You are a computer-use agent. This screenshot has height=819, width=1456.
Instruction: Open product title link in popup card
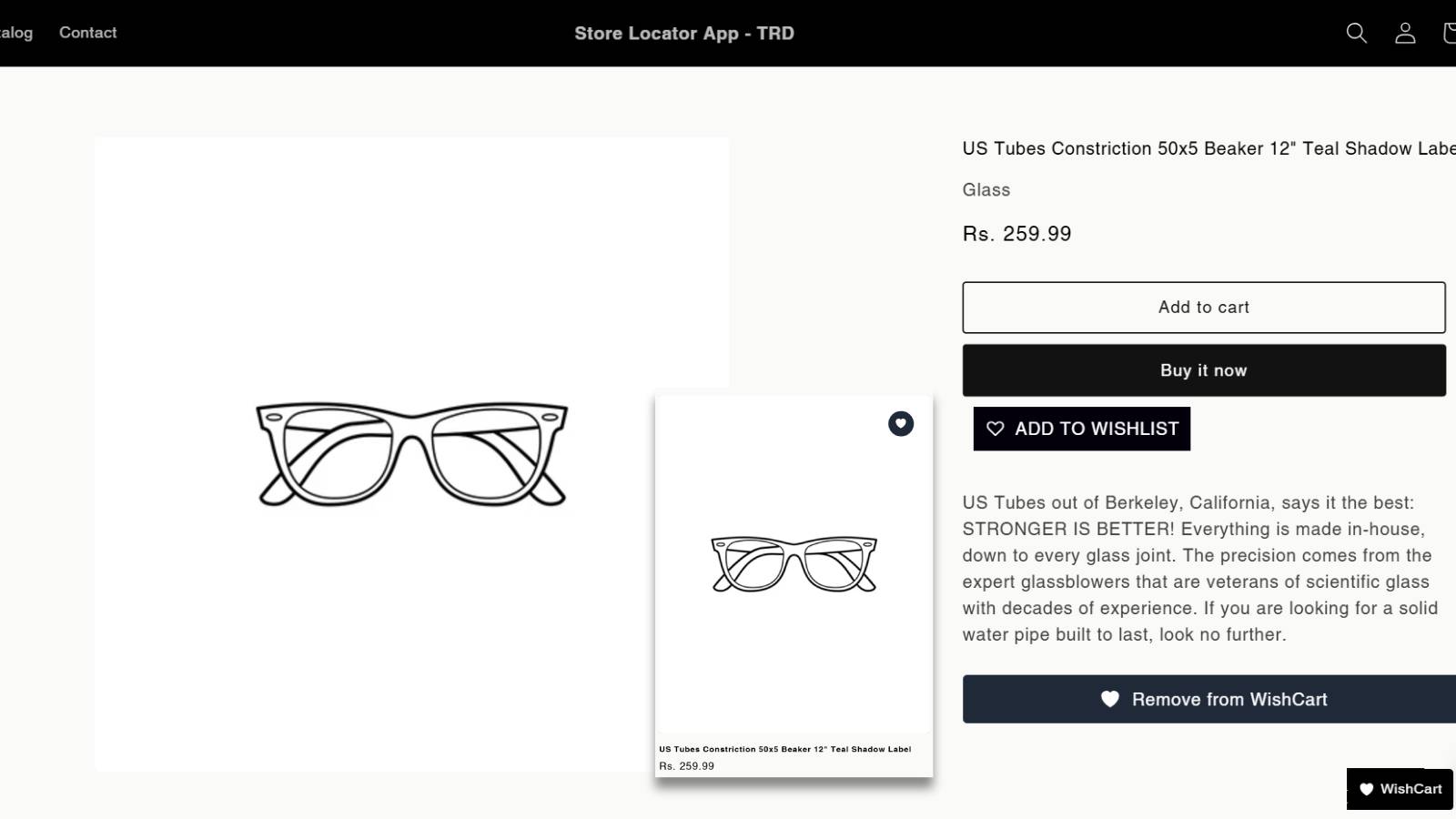[784, 749]
